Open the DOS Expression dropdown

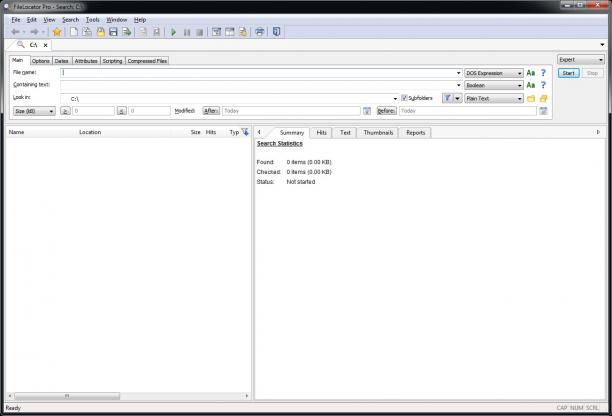(x=494, y=73)
